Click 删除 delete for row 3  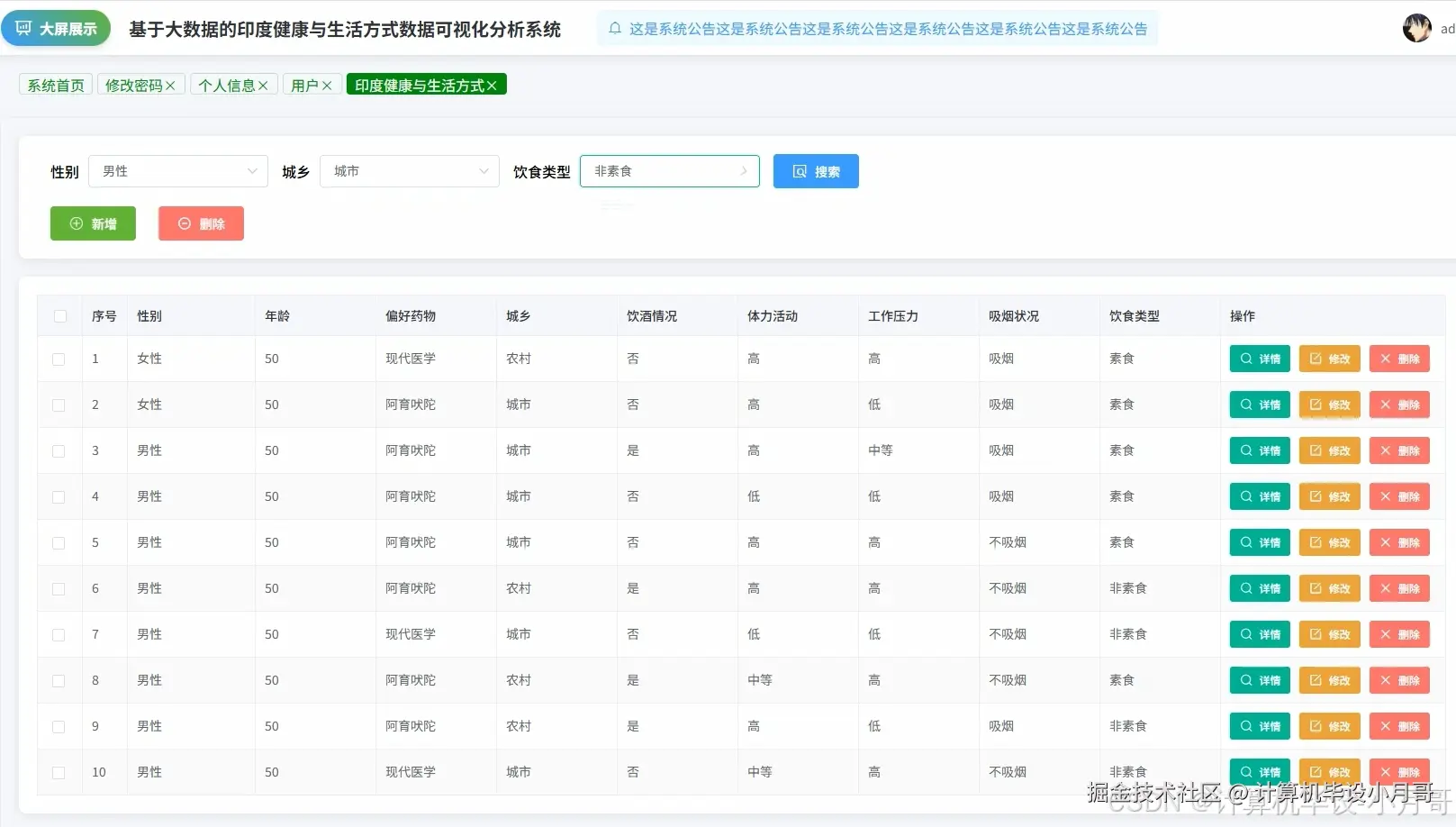click(x=1399, y=450)
